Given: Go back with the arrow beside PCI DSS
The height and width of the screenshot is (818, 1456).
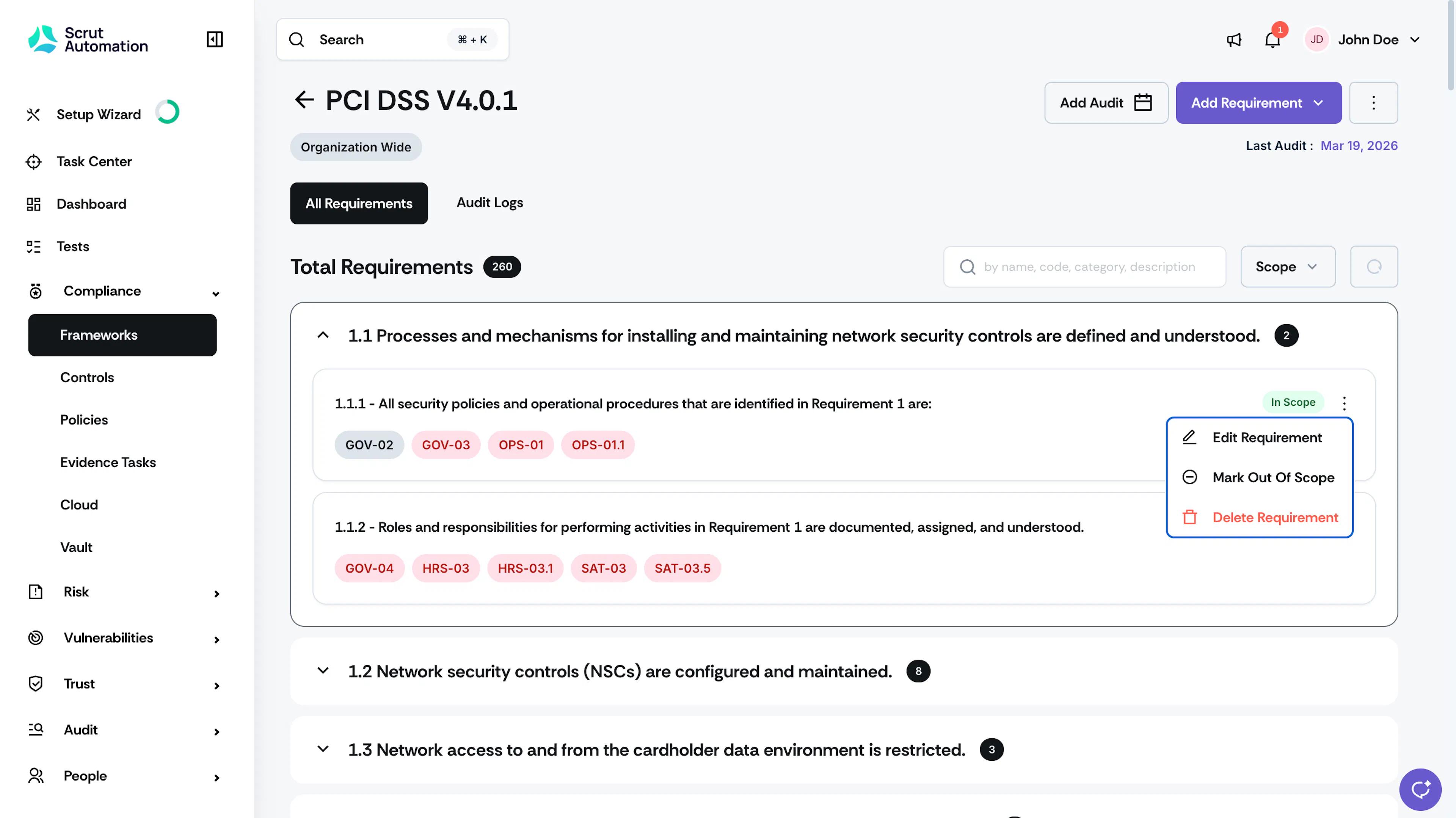Looking at the screenshot, I should click(x=304, y=100).
